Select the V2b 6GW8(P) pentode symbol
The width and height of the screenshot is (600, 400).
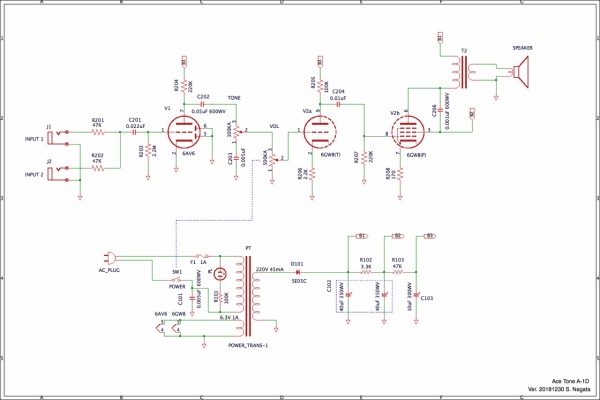[x=408, y=132]
